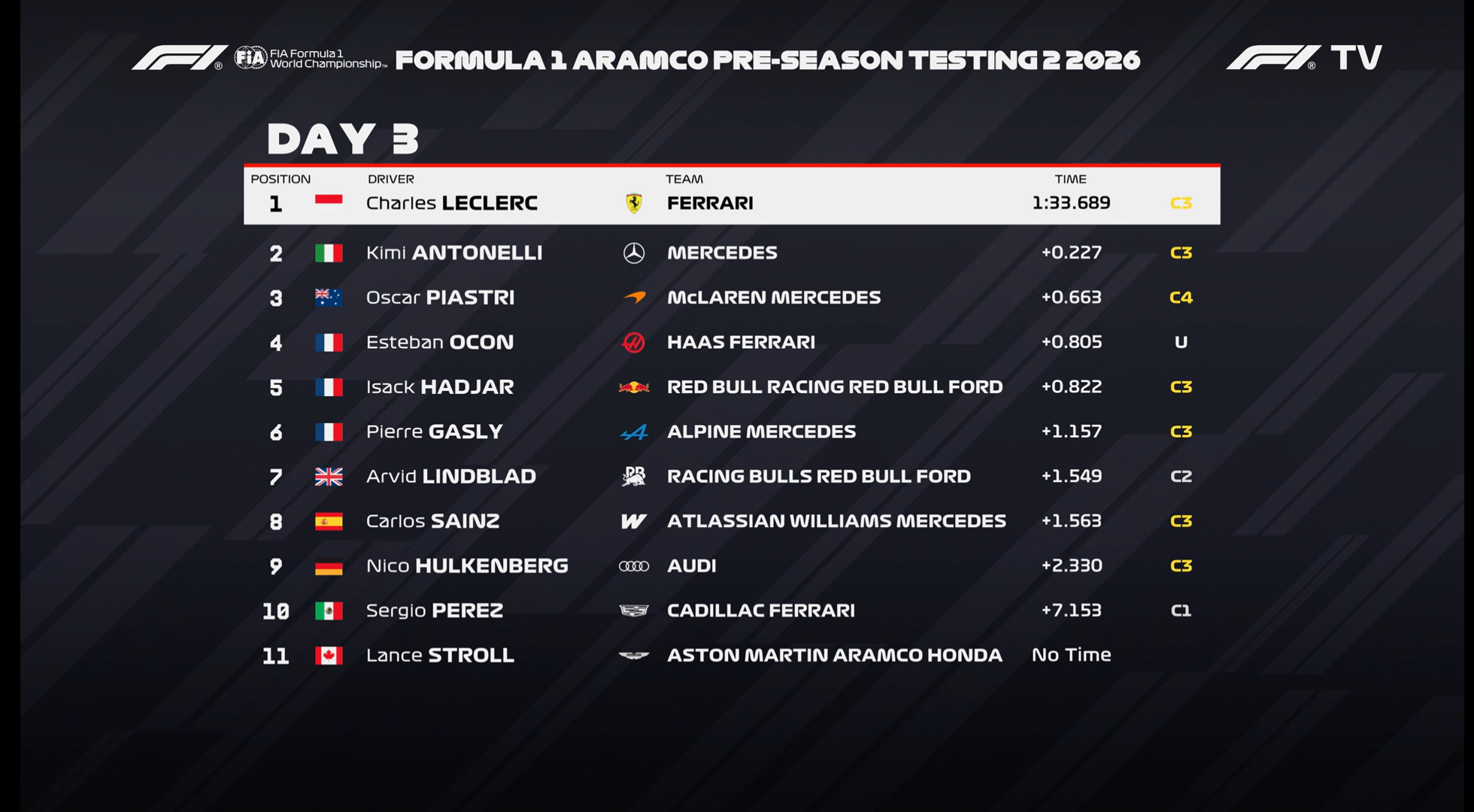Click the Audi four rings logo

pyautogui.click(x=634, y=566)
